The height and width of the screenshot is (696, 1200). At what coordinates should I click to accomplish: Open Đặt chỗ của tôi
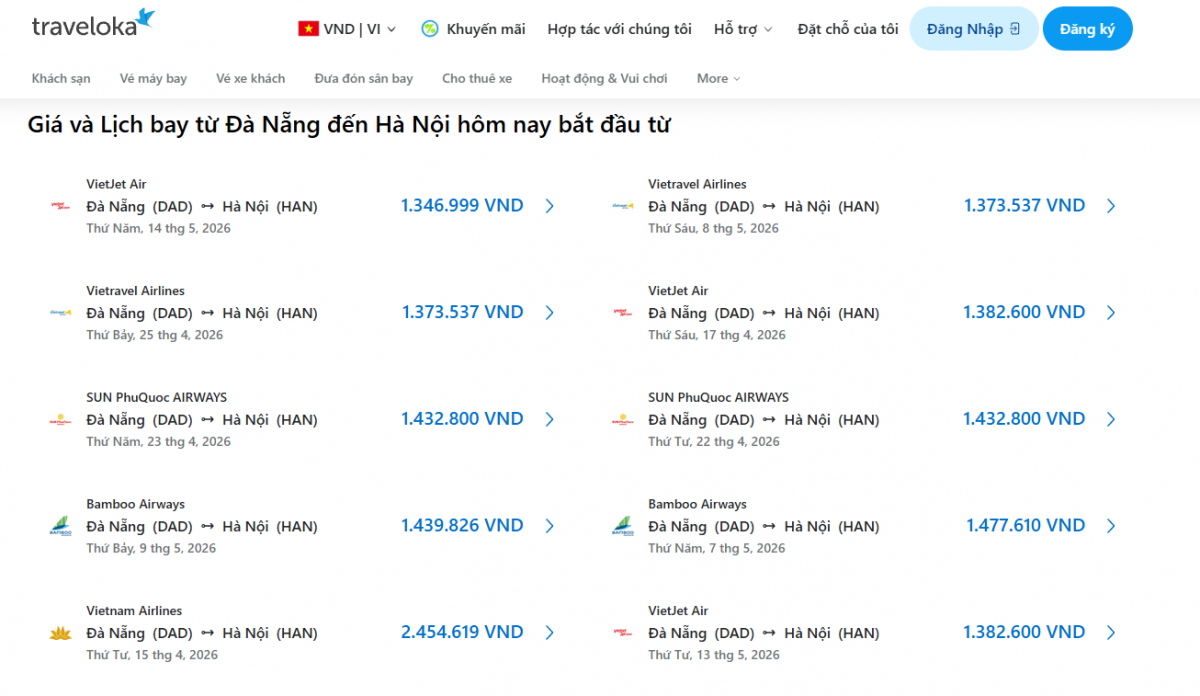tap(847, 29)
